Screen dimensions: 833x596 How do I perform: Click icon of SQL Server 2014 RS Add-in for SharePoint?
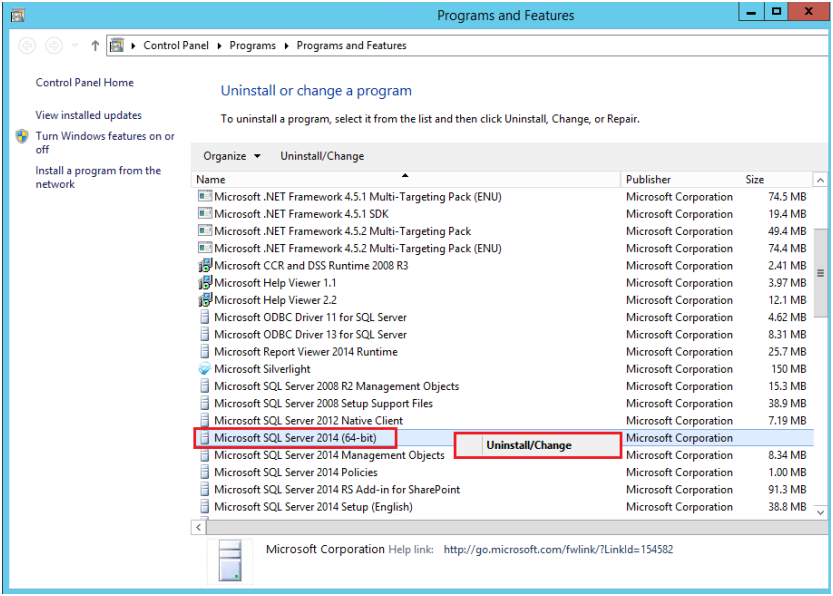(205, 489)
